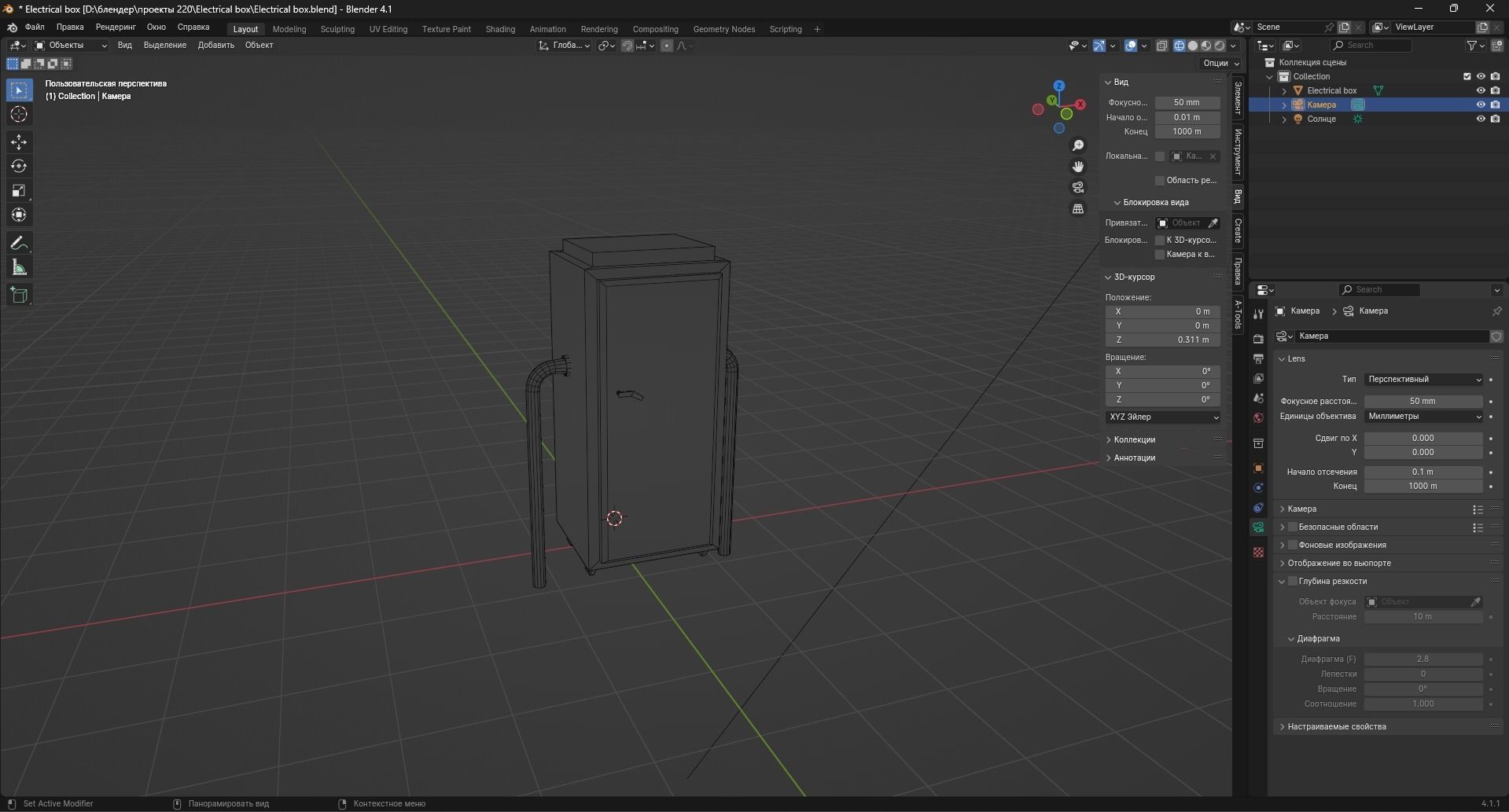1509x812 pixels.
Task: Open the Перспективный lens type dropdown
Action: tap(1423, 379)
